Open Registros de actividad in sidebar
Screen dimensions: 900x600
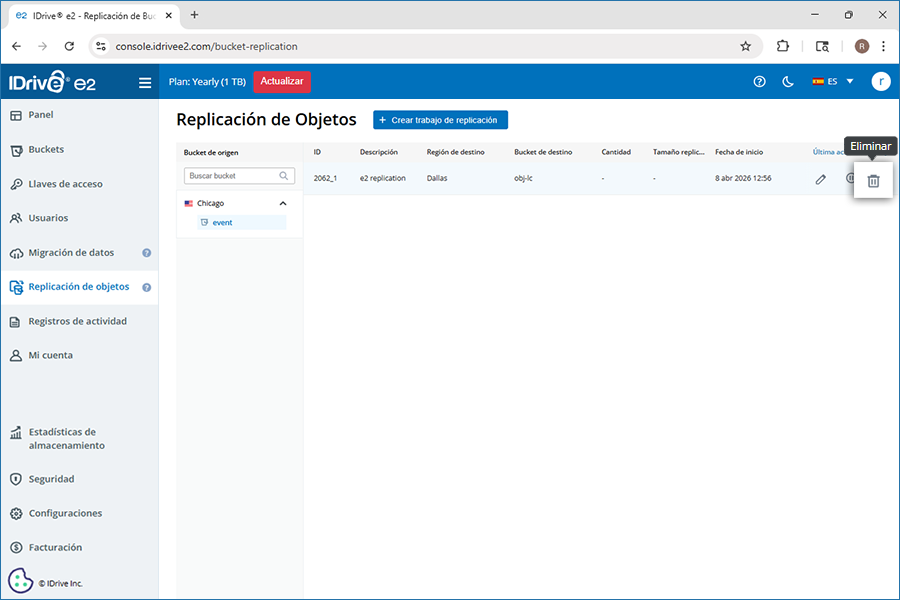[77, 321]
